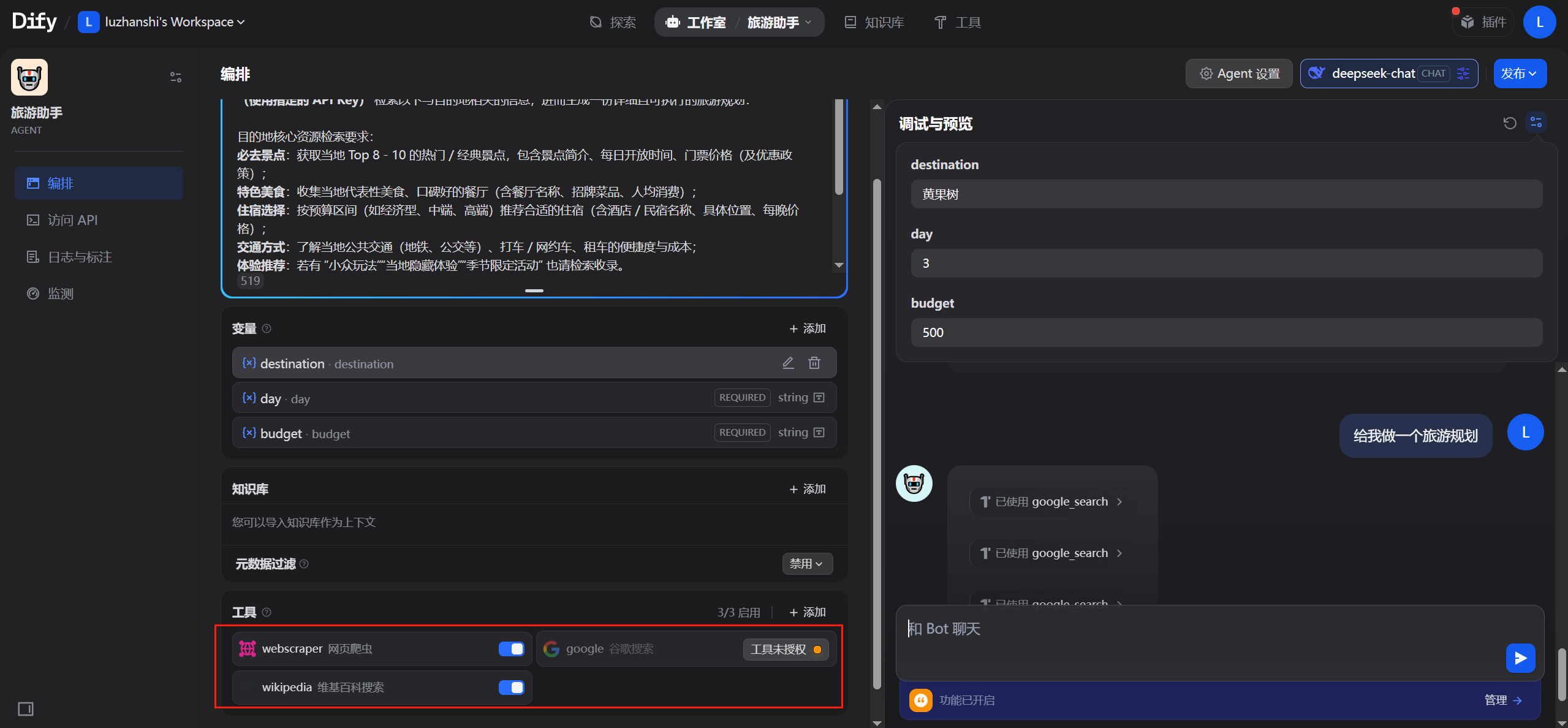Disable the webscraper tool toggle
1568x728 pixels.
pos(511,648)
